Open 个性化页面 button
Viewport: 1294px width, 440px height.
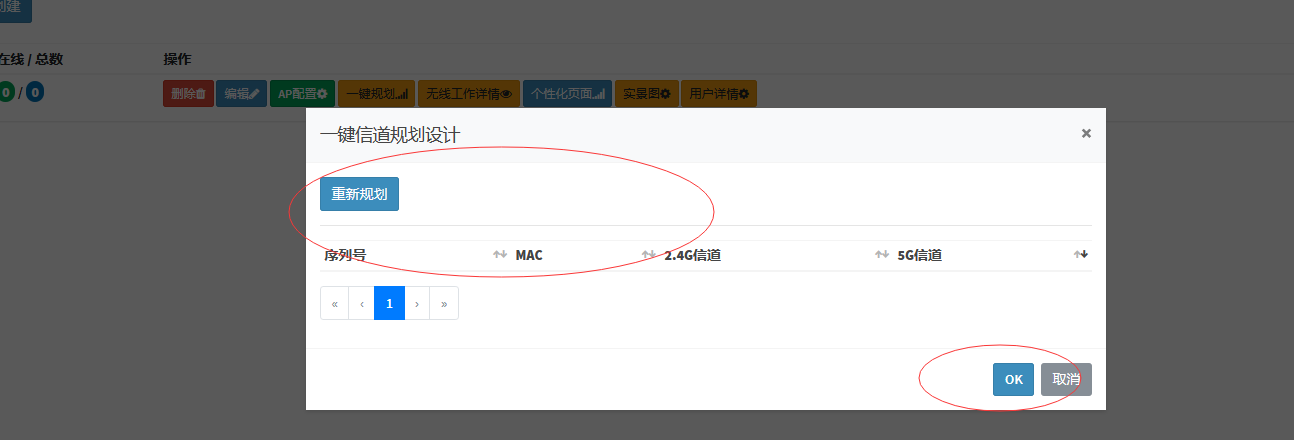coord(567,94)
